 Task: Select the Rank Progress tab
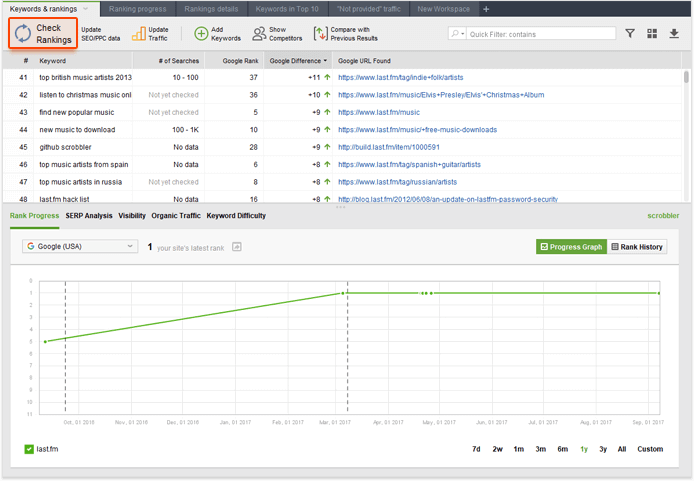[34, 215]
